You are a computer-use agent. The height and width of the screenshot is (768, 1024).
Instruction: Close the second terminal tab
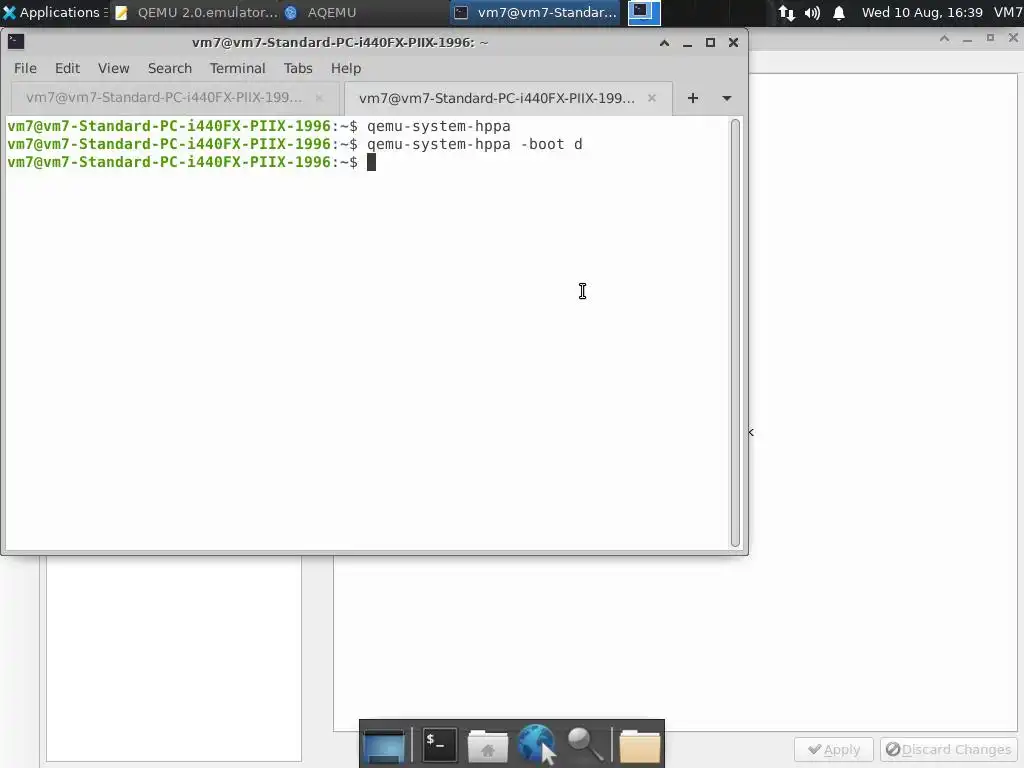[652, 98]
